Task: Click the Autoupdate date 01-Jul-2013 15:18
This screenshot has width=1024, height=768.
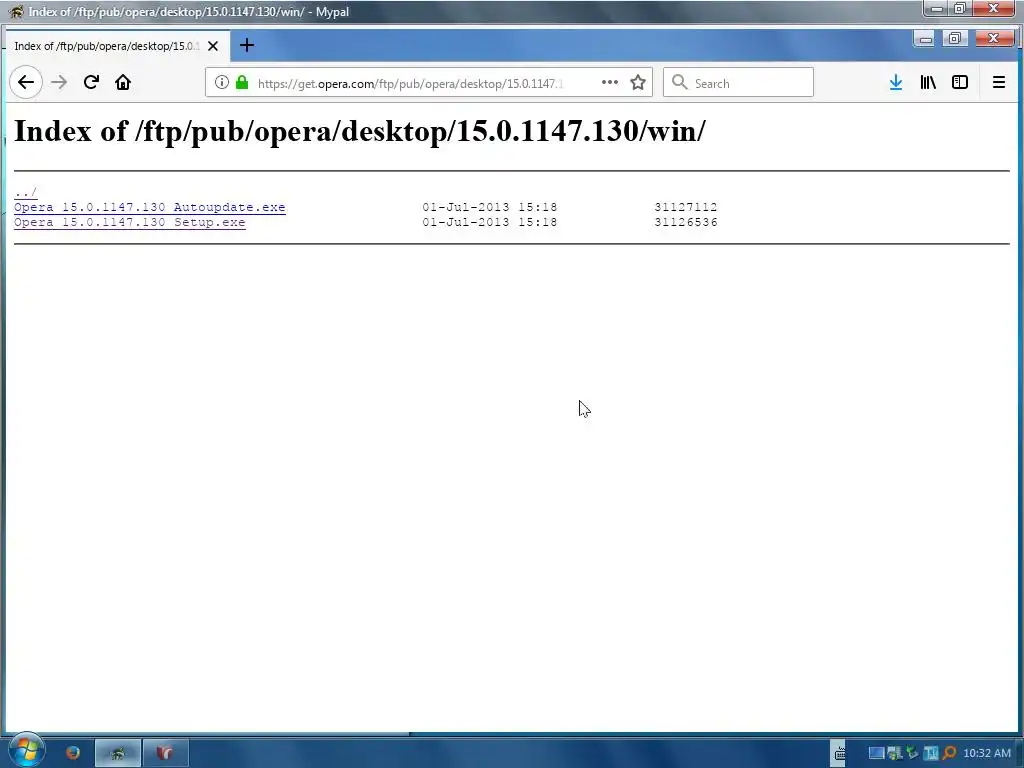Action: pos(490,207)
